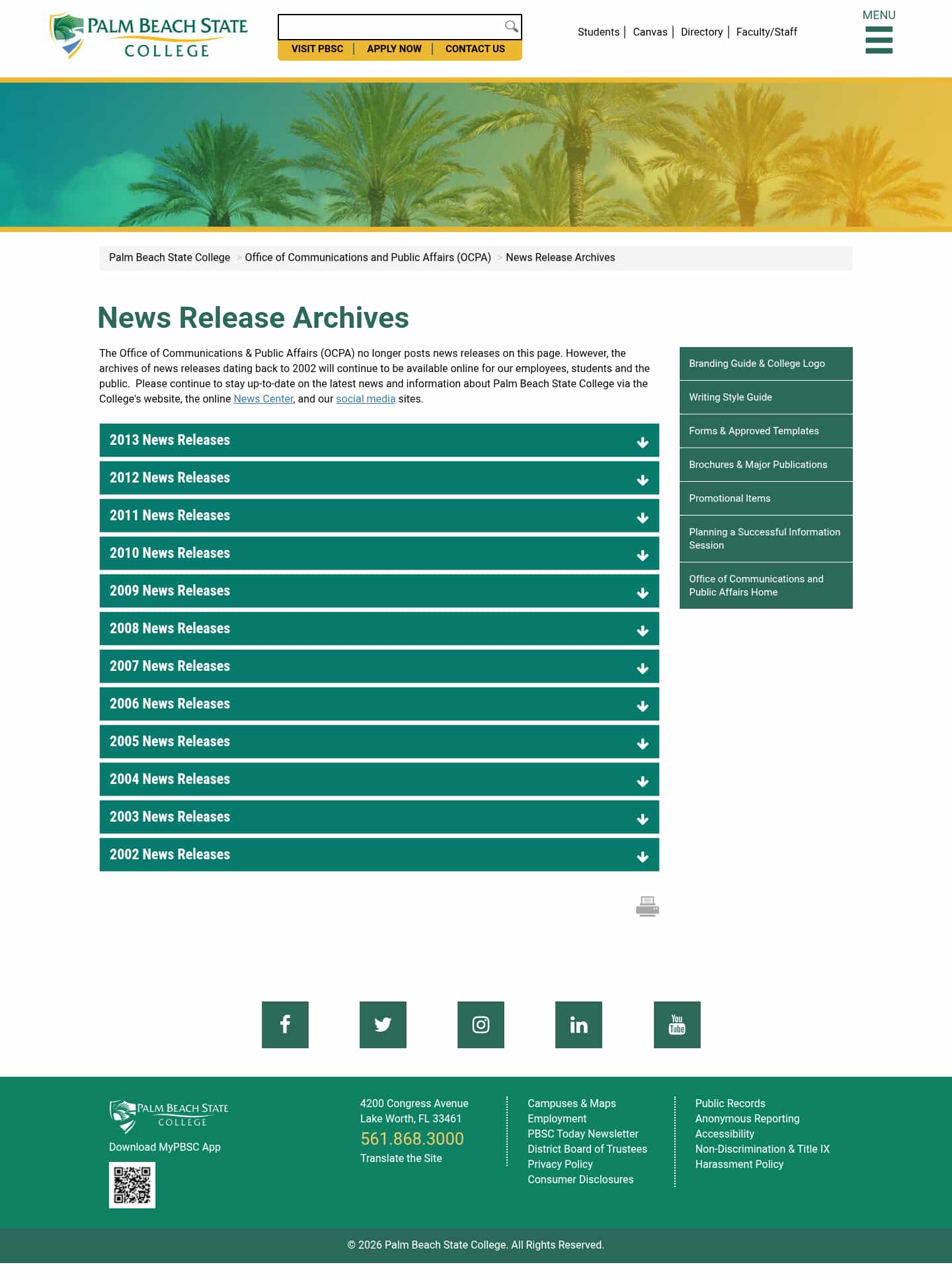Click the OCPA breadcrumb link

pyautogui.click(x=368, y=258)
